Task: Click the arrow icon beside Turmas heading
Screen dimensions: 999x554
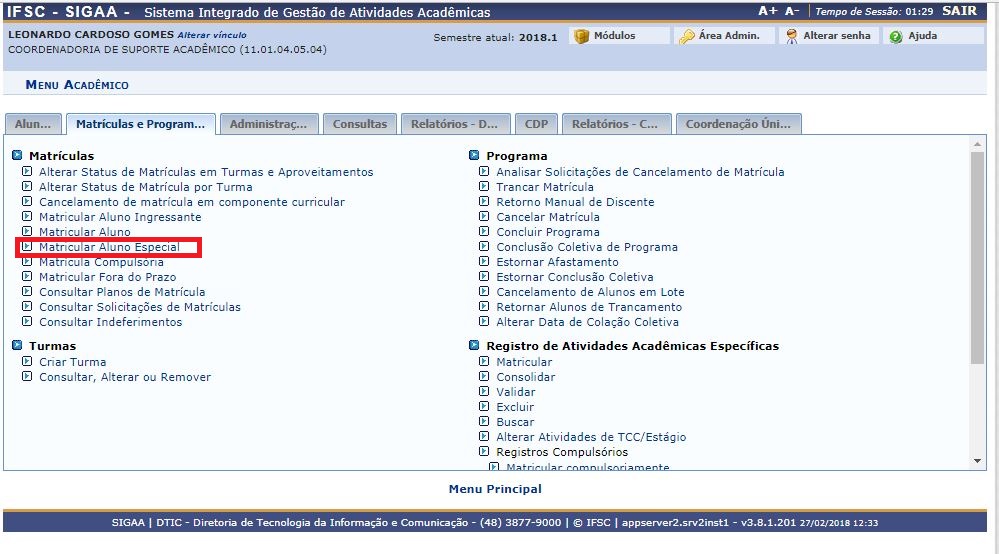Action: click(17, 346)
